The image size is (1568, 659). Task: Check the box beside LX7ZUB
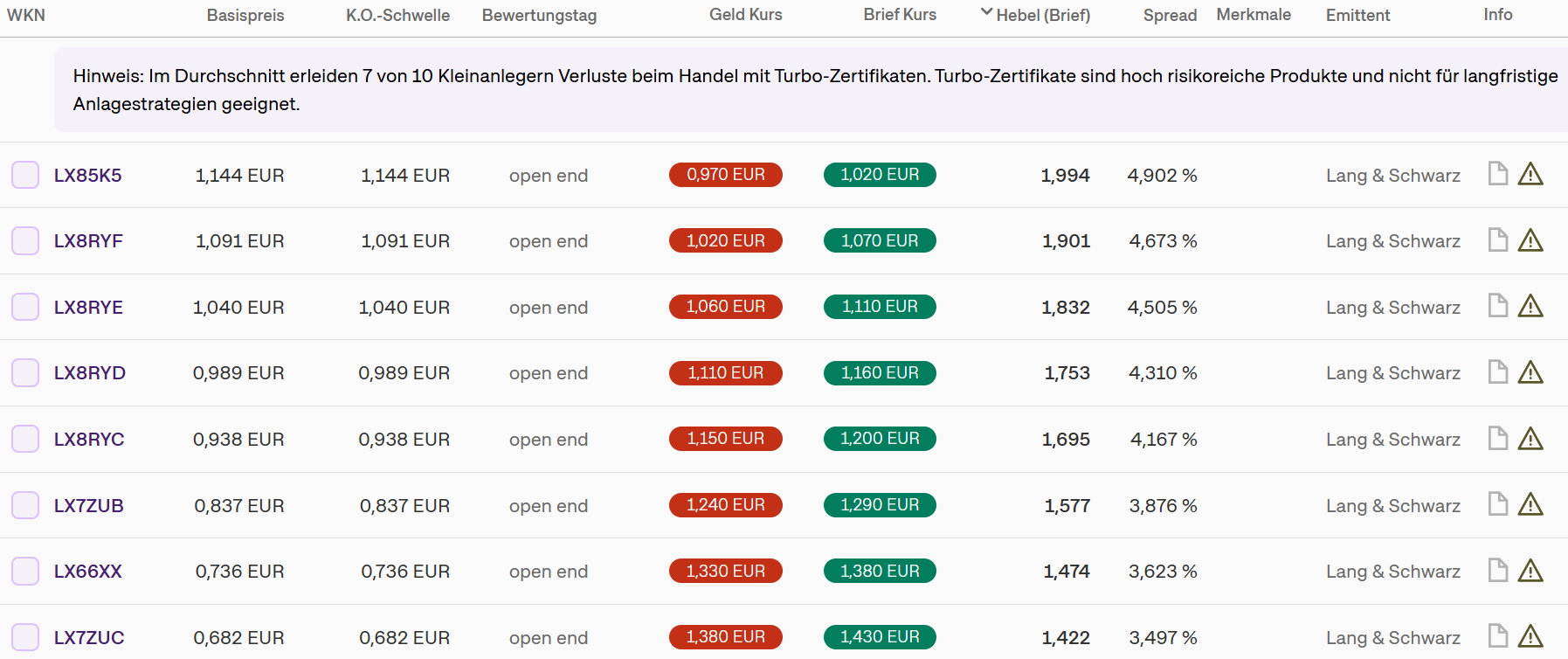[x=25, y=505]
